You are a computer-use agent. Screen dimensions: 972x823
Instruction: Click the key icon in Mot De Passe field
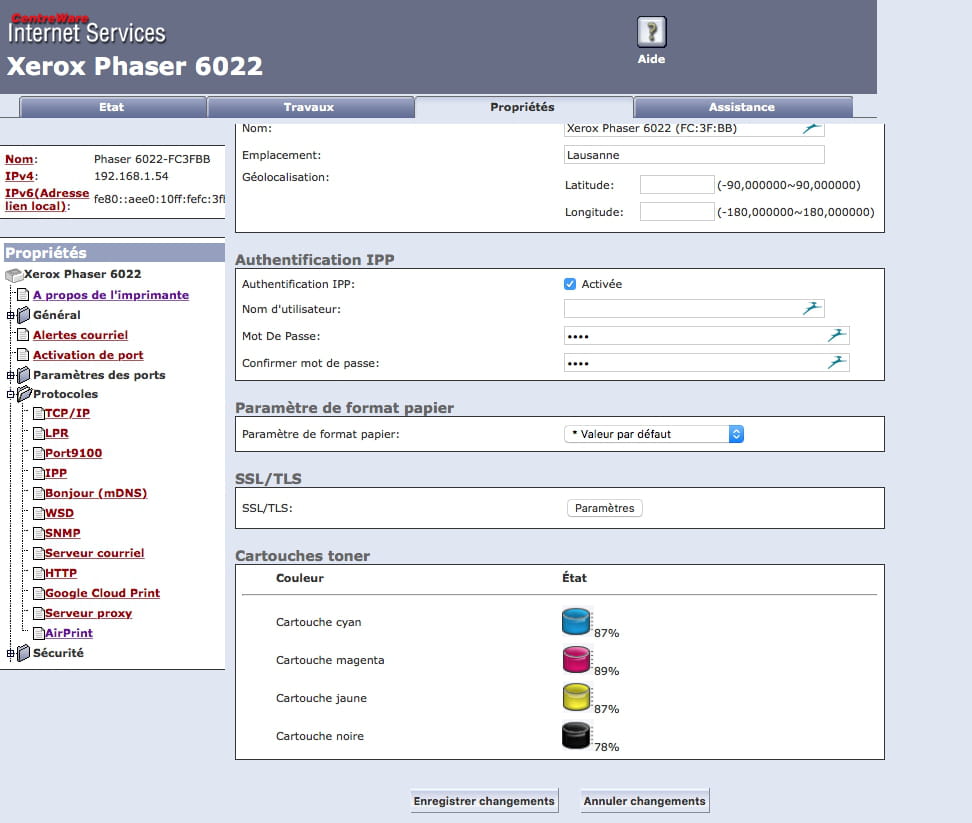(836, 335)
